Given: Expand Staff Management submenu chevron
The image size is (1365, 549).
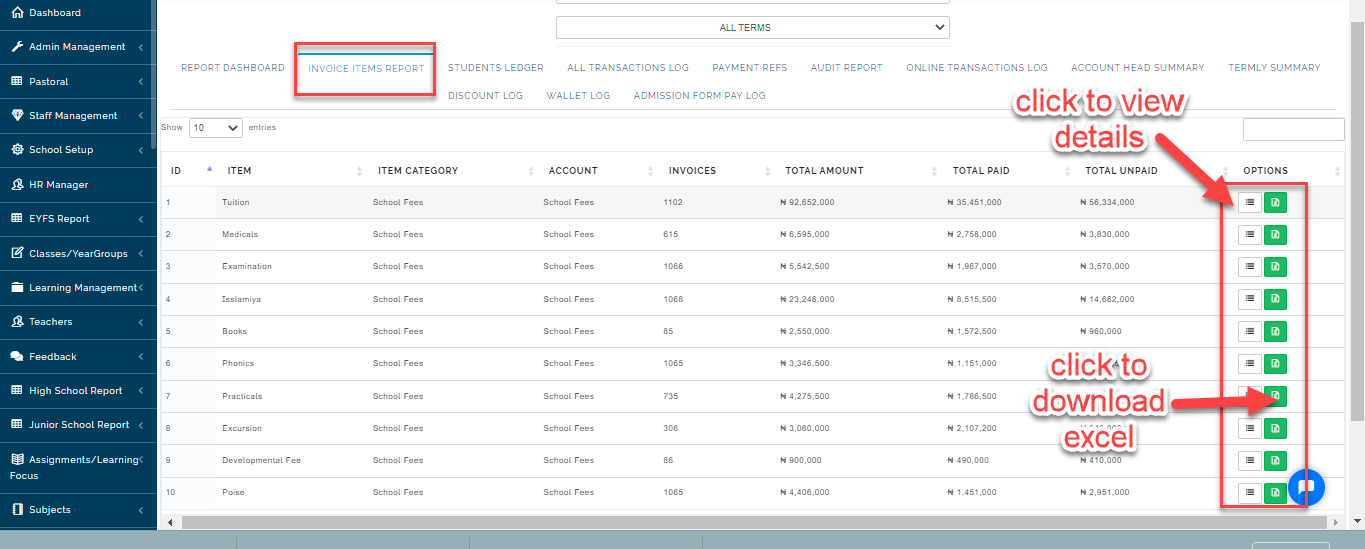Looking at the screenshot, I should click(141, 116).
